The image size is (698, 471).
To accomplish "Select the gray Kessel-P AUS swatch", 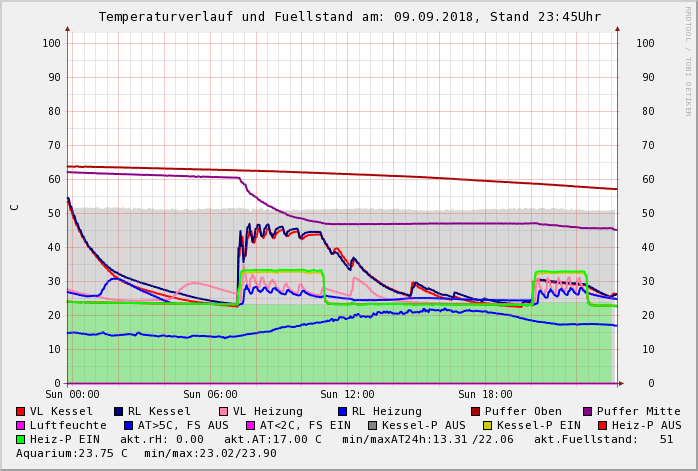I will [x=373, y=425].
